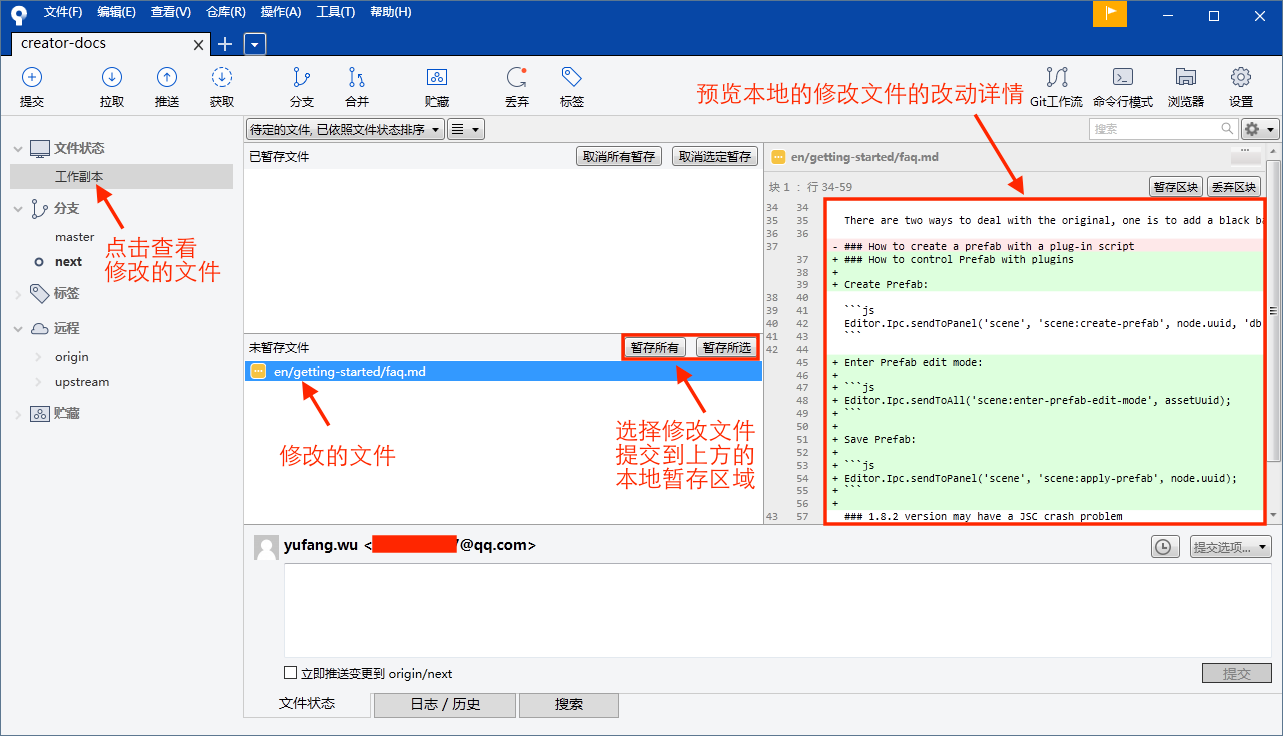Image resolution: width=1283 pixels, height=736 pixels.
Task: Open Git工作流 (Git Flow)
Action: pos(1057,78)
